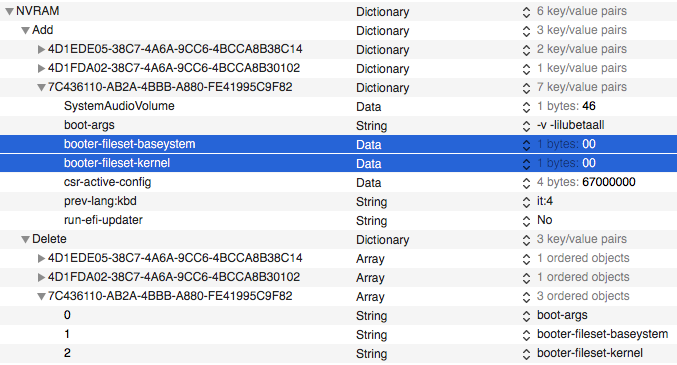Open type stepper for booter-fileset-kernel Data row
This screenshot has width=677, height=365.
[526, 164]
